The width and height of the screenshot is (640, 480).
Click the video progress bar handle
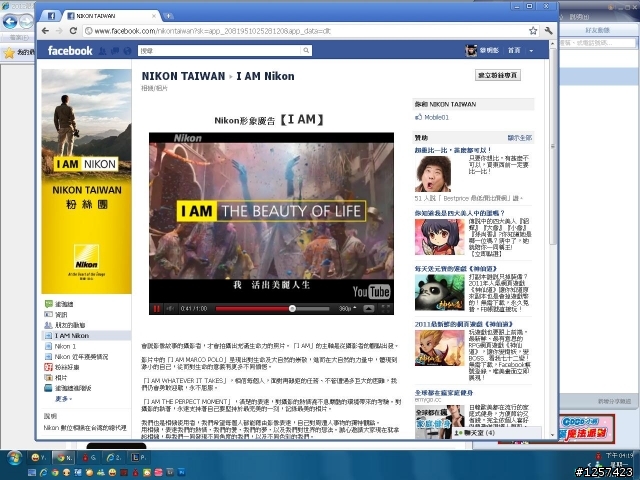click(292, 309)
